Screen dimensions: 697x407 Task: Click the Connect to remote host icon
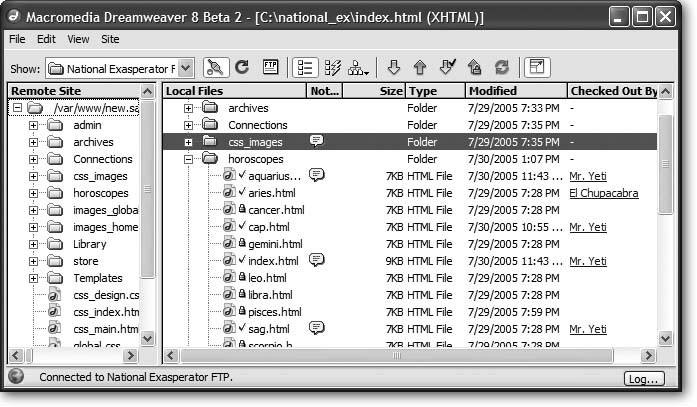[x=213, y=68]
